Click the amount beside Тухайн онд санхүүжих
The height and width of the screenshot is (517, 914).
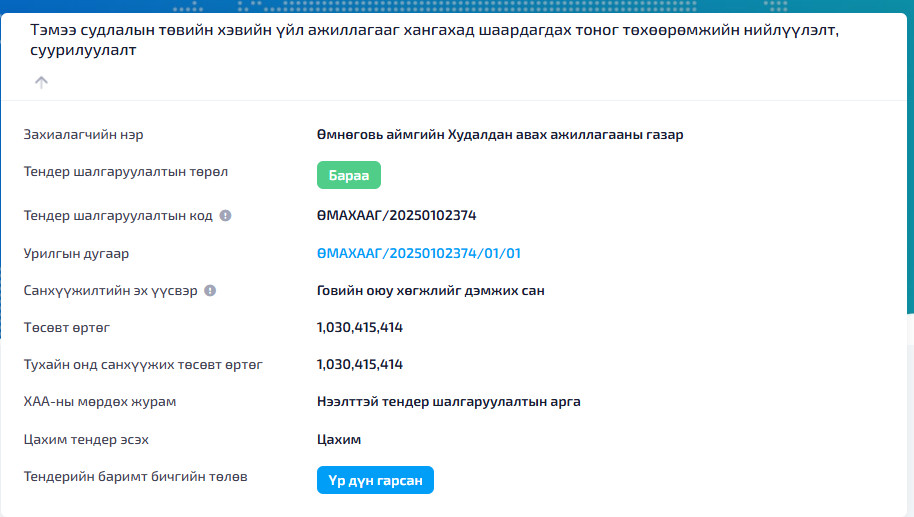coord(359,364)
